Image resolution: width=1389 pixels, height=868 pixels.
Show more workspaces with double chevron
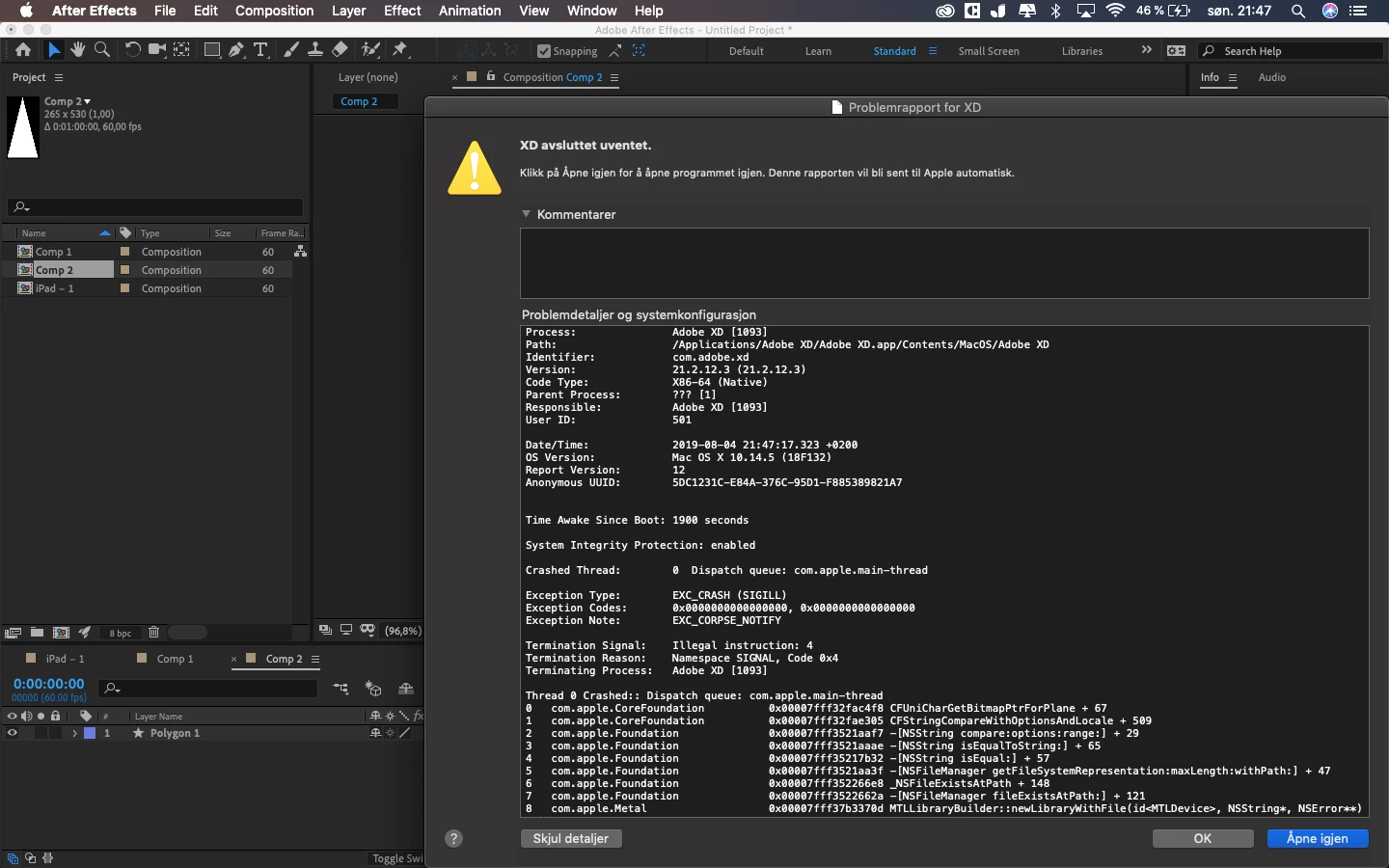click(x=1146, y=50)
